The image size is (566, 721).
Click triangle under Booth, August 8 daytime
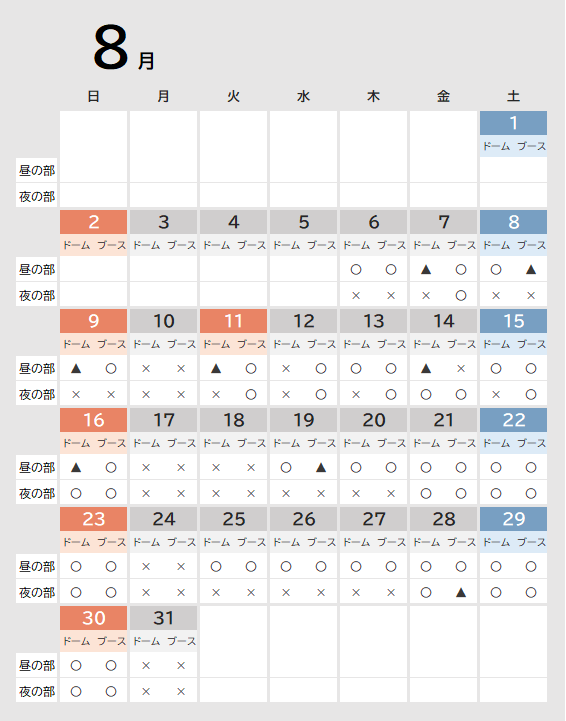[531, 269]
